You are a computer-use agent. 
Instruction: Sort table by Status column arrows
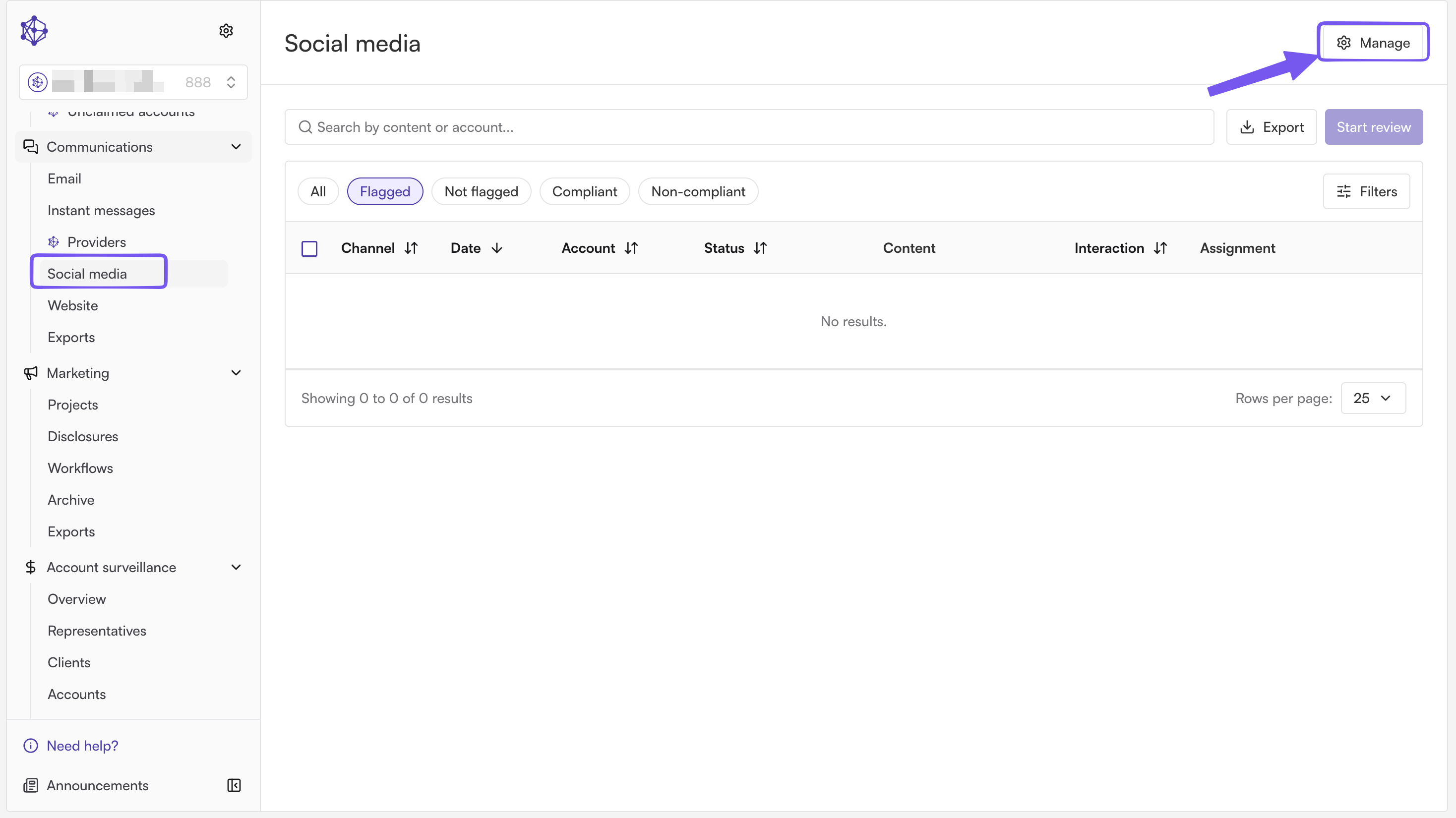760,248
